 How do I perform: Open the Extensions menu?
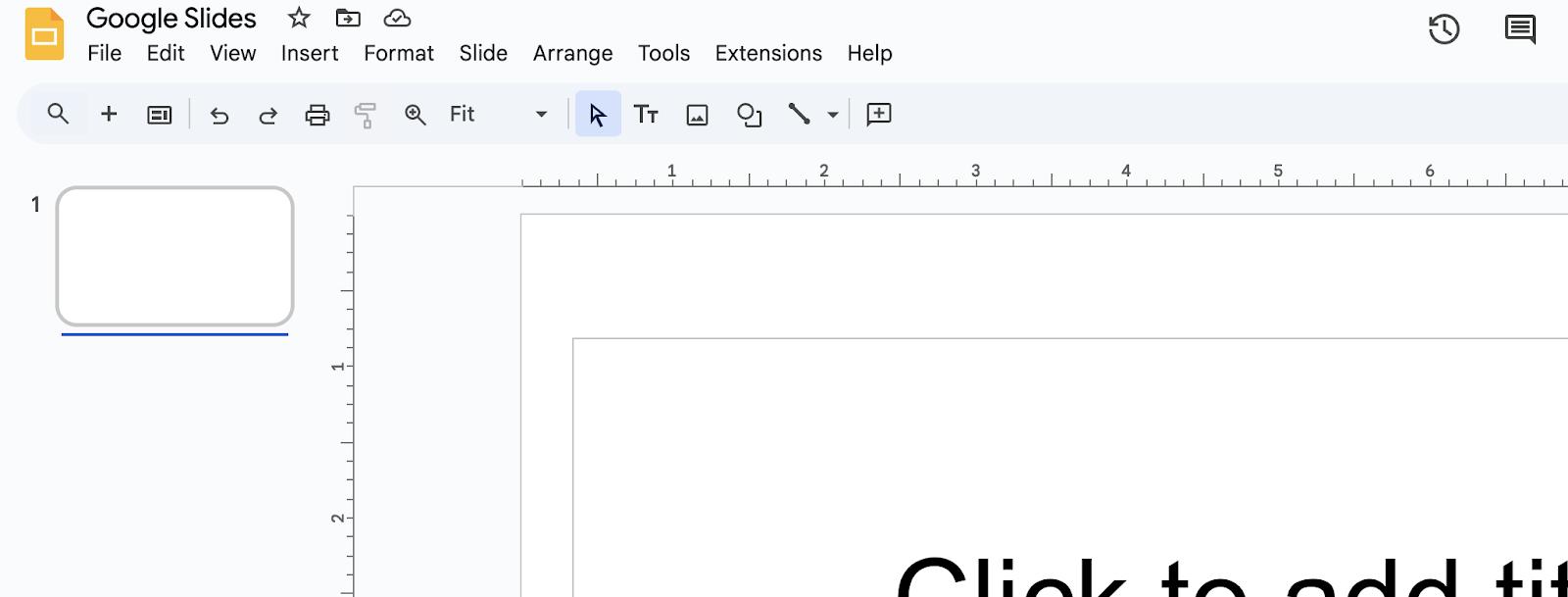tap(768, 53)
